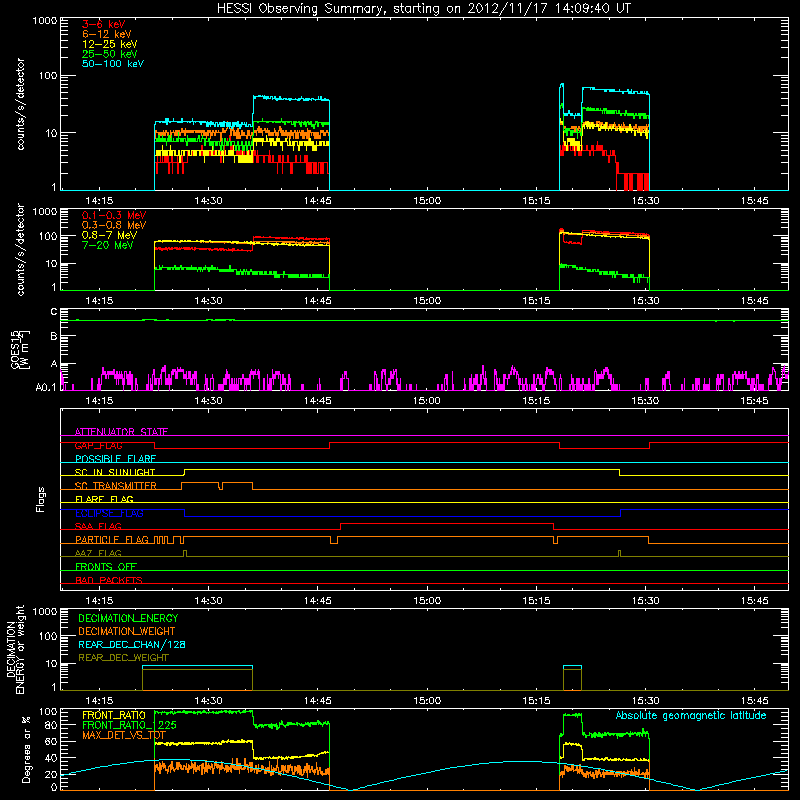The height and width of the screenshot is (800, 800).
Task: Click the 15:45 tick label under GOES15 panel
Action: (755, 401)
